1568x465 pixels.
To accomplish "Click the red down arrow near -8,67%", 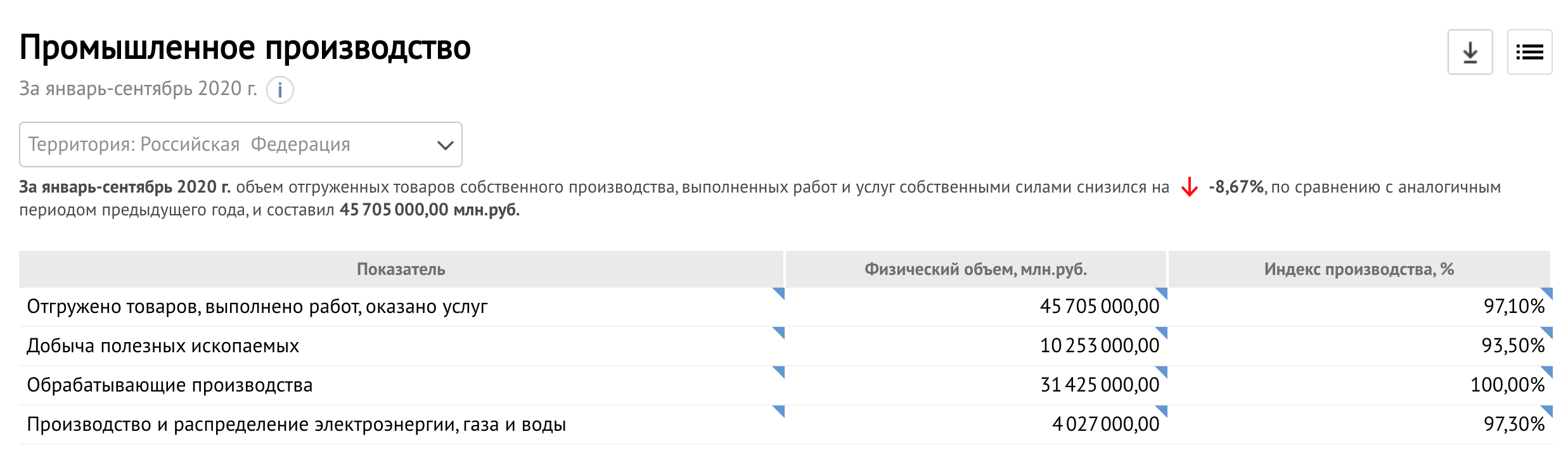I will (x=1190, y=188).
